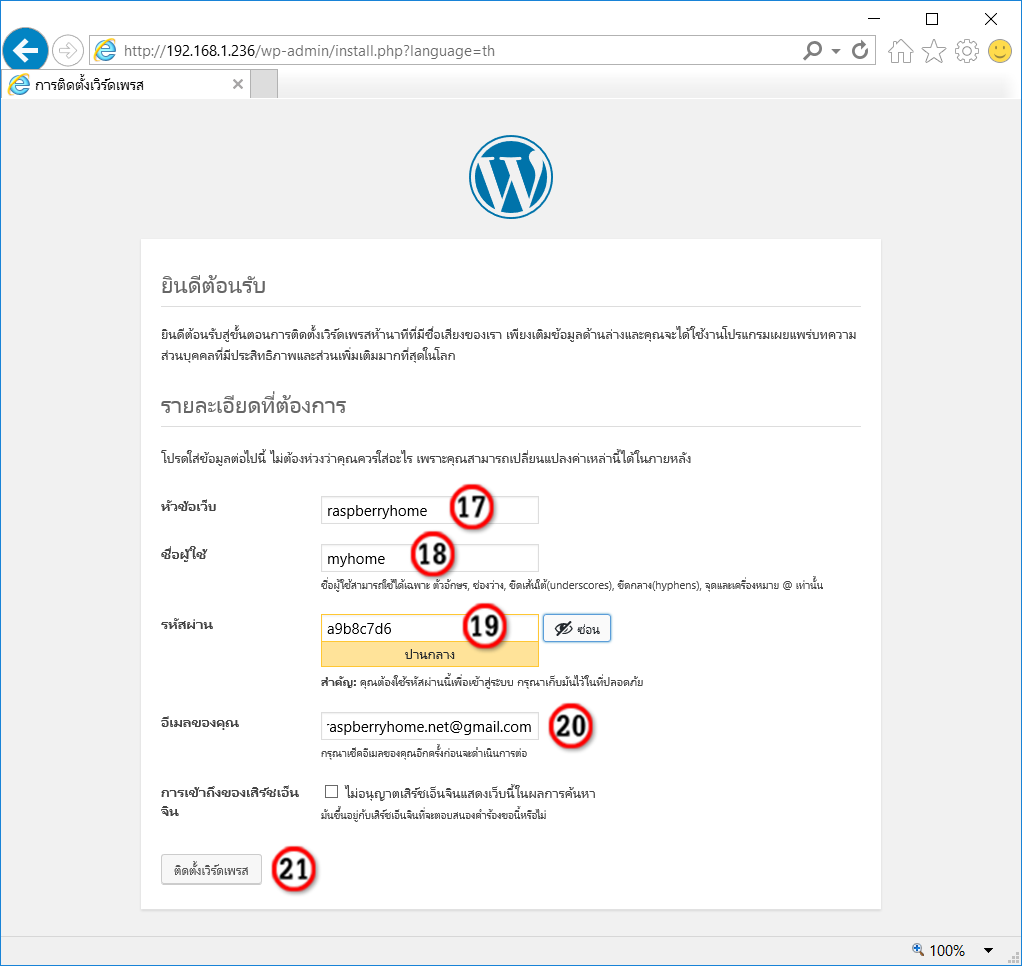
Task: Minimize the browser window
Action: point(874,19)
